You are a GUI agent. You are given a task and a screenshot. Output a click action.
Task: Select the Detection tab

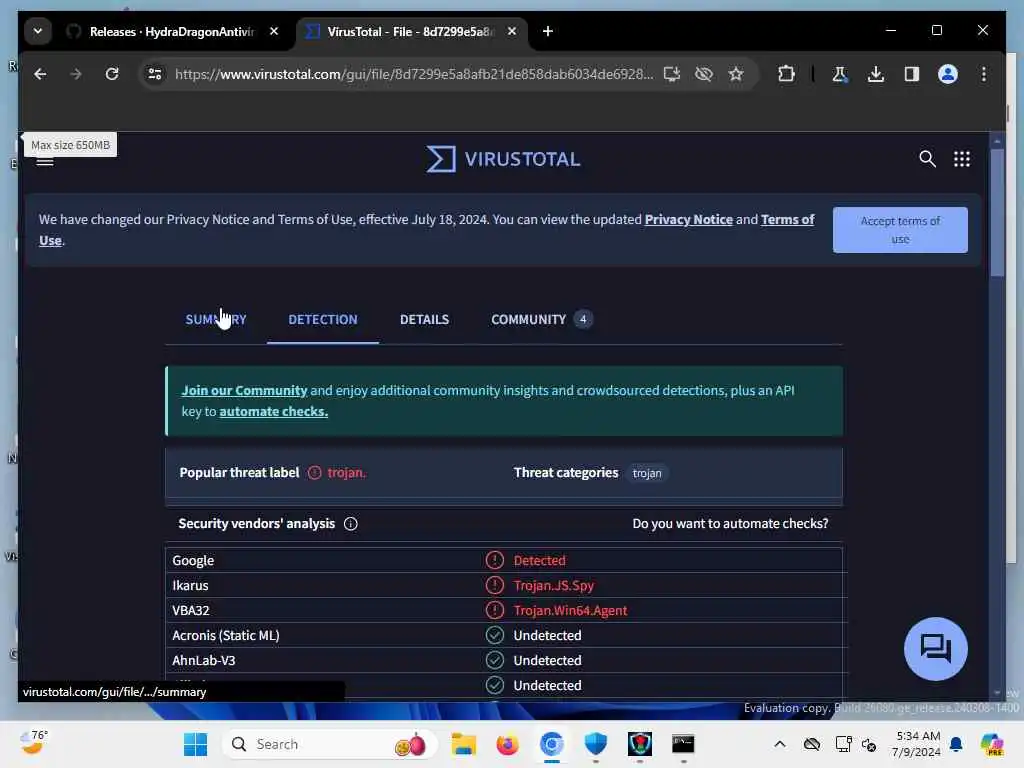click(323, 319)
